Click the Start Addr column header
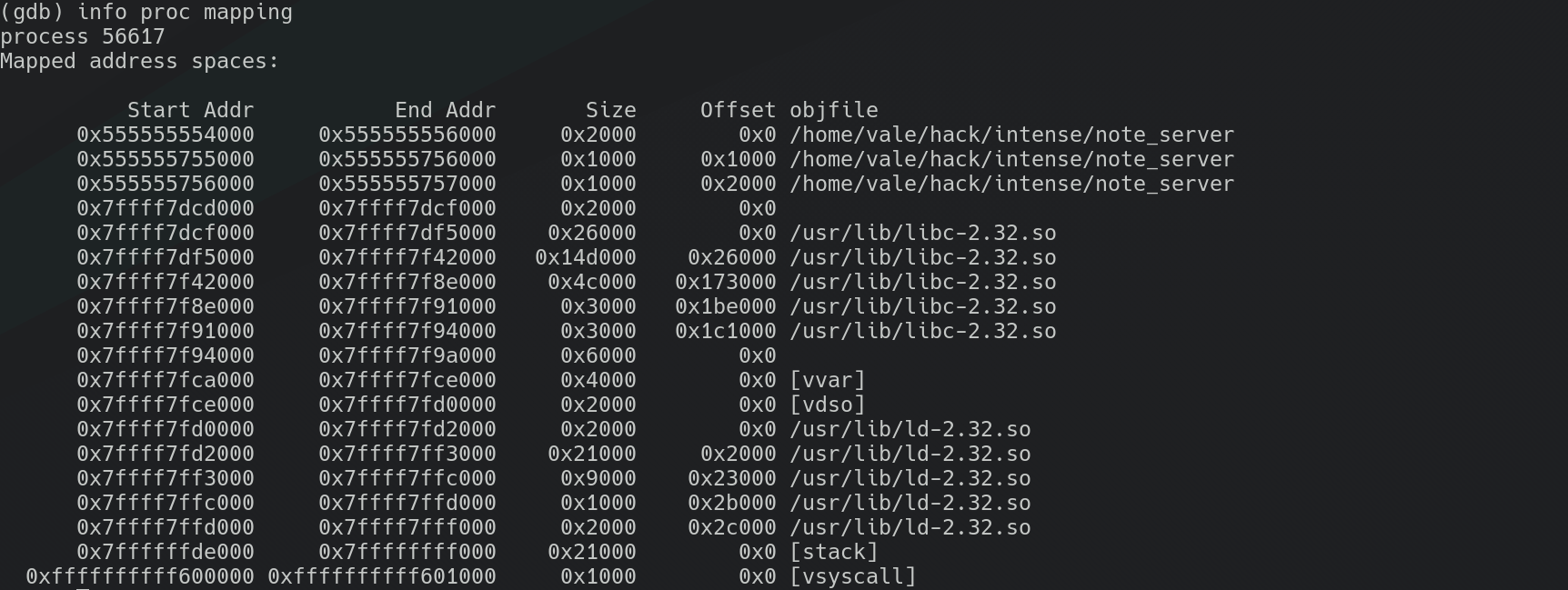Viewport: 1568px width, 590px height. 191,111
